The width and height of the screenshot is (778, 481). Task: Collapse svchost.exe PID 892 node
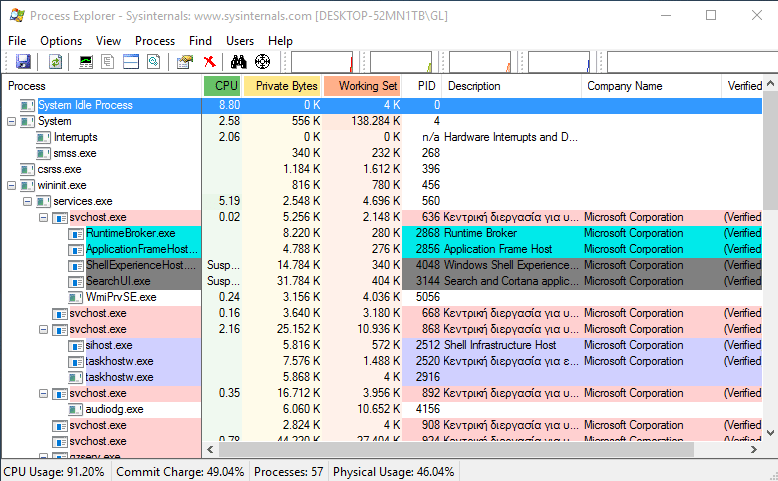point(44,393)
